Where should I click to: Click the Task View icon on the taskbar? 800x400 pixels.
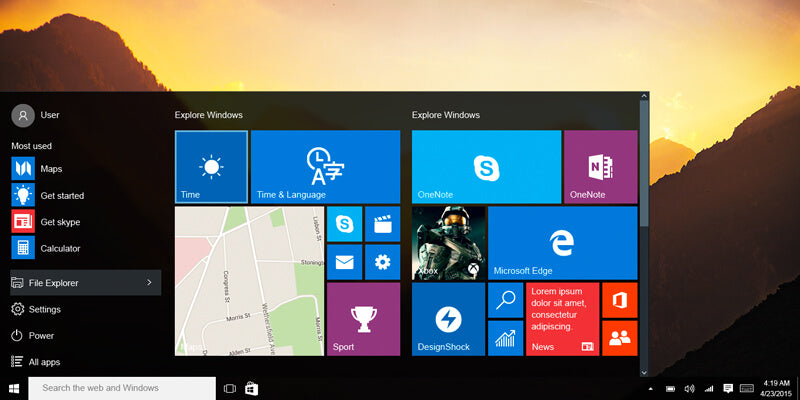pyautogui.click(x=229, y=388)
